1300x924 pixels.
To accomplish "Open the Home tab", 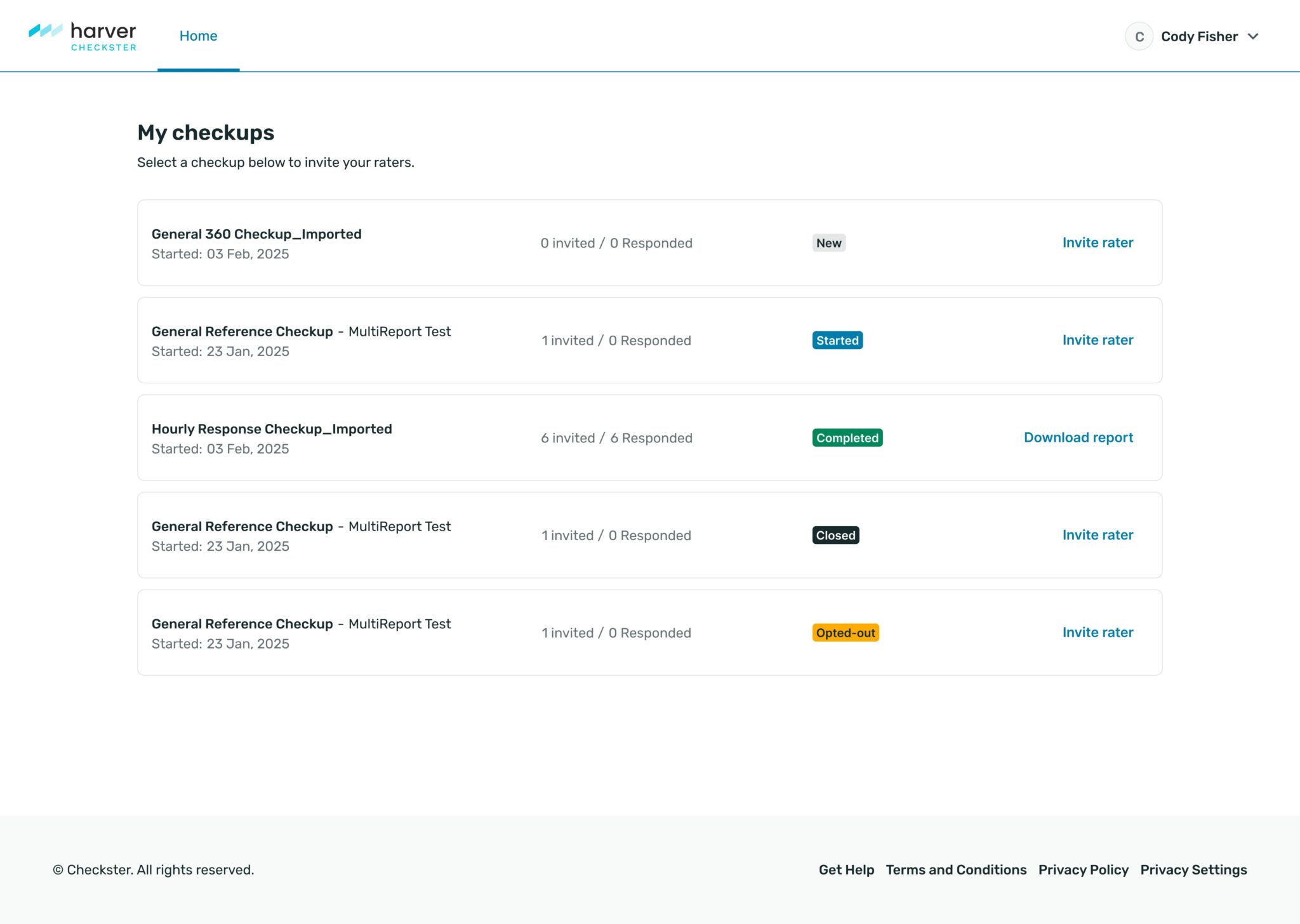I will click(199, 36).
